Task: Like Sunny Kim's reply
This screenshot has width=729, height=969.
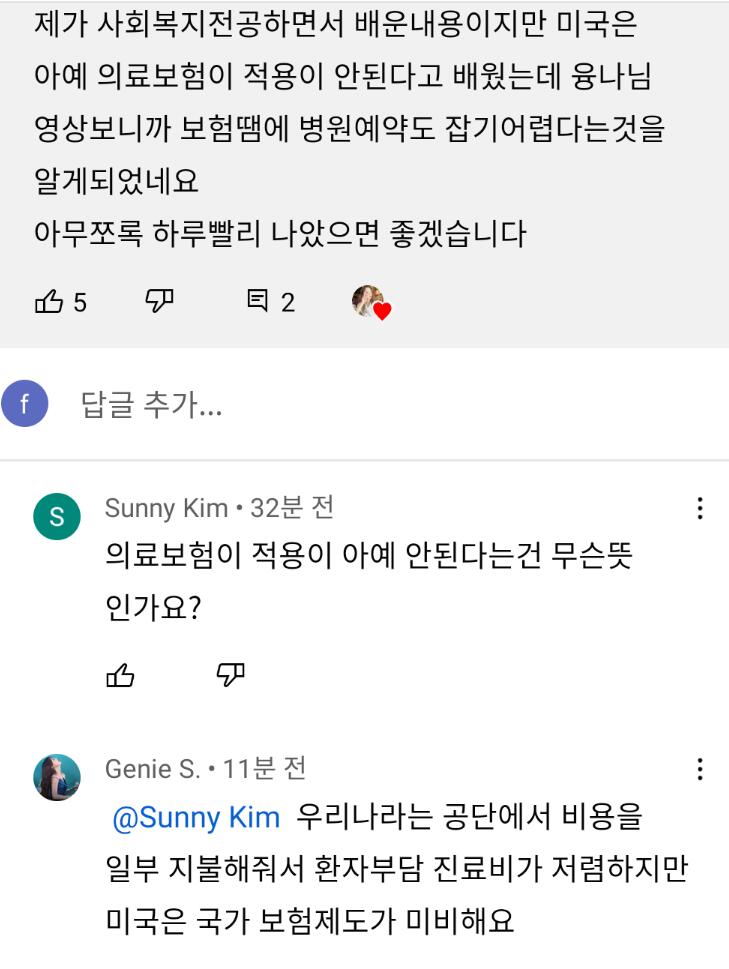Action: click(x=120, y=677)
